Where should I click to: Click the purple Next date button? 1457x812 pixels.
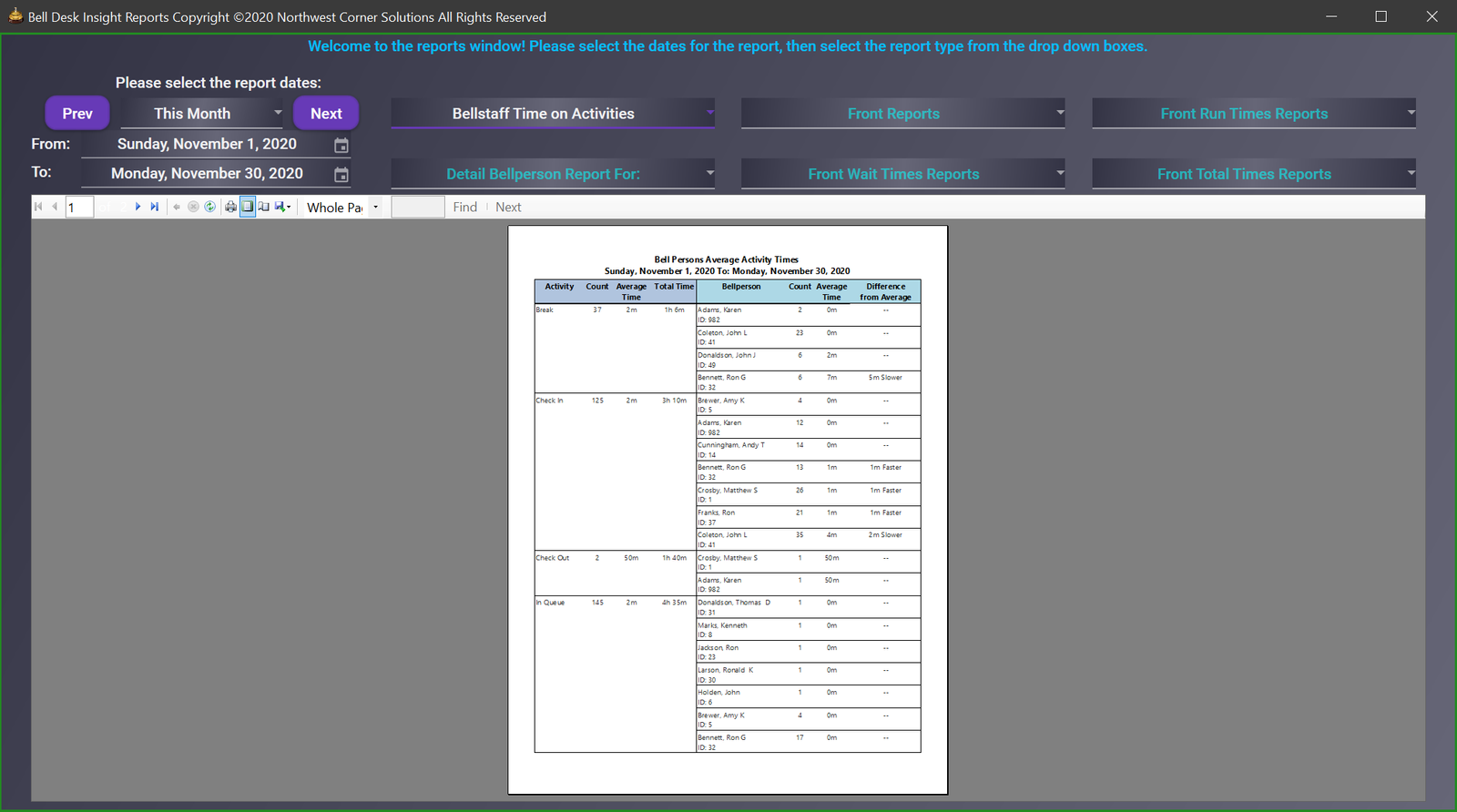(326, 114)
